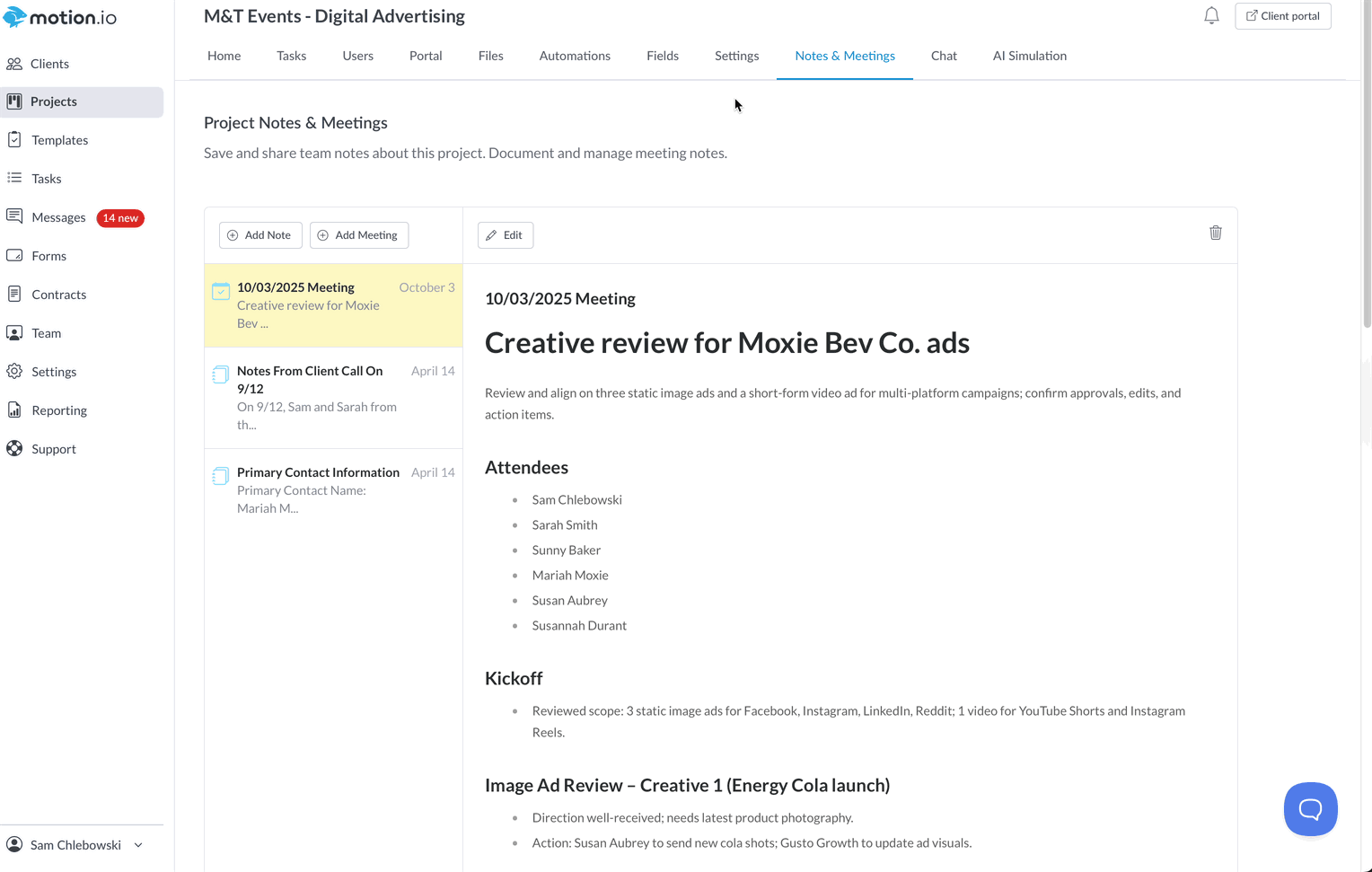Click heading Creative review for Moxie Bev Co. ads
The height and width of the screenshot is (872, 1372).
pos(727,342)
